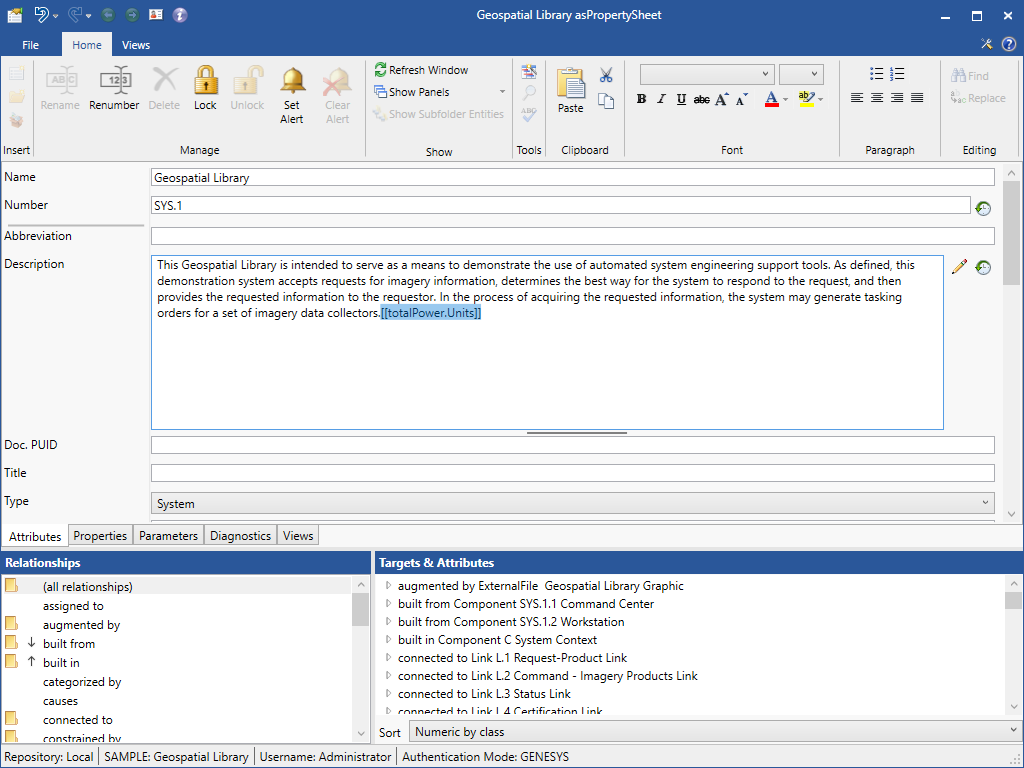
Task: Toggle Bold formatting in the Font group
Action: point(642,99)
